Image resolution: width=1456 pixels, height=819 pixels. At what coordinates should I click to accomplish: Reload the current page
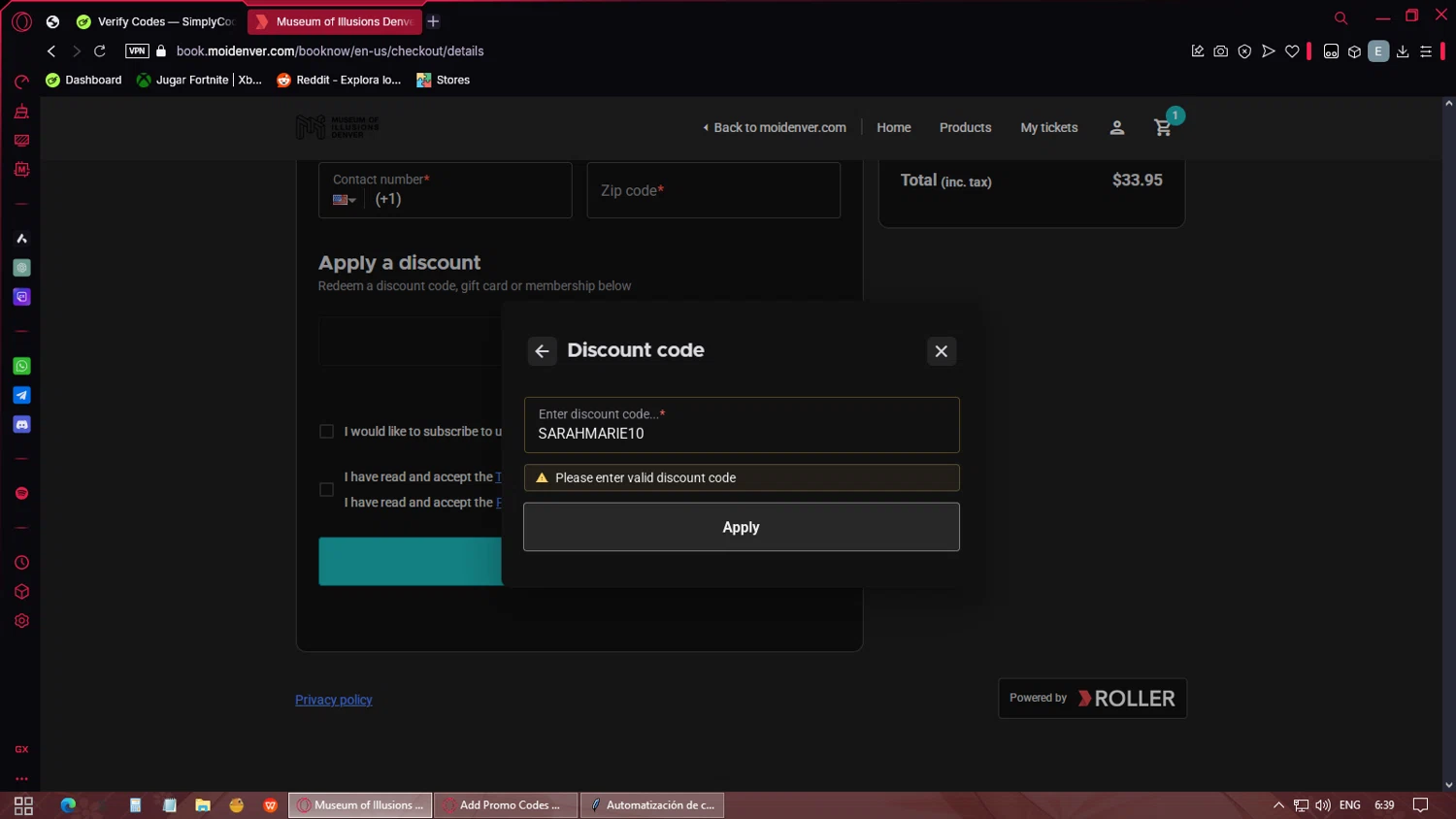point(99,51)
